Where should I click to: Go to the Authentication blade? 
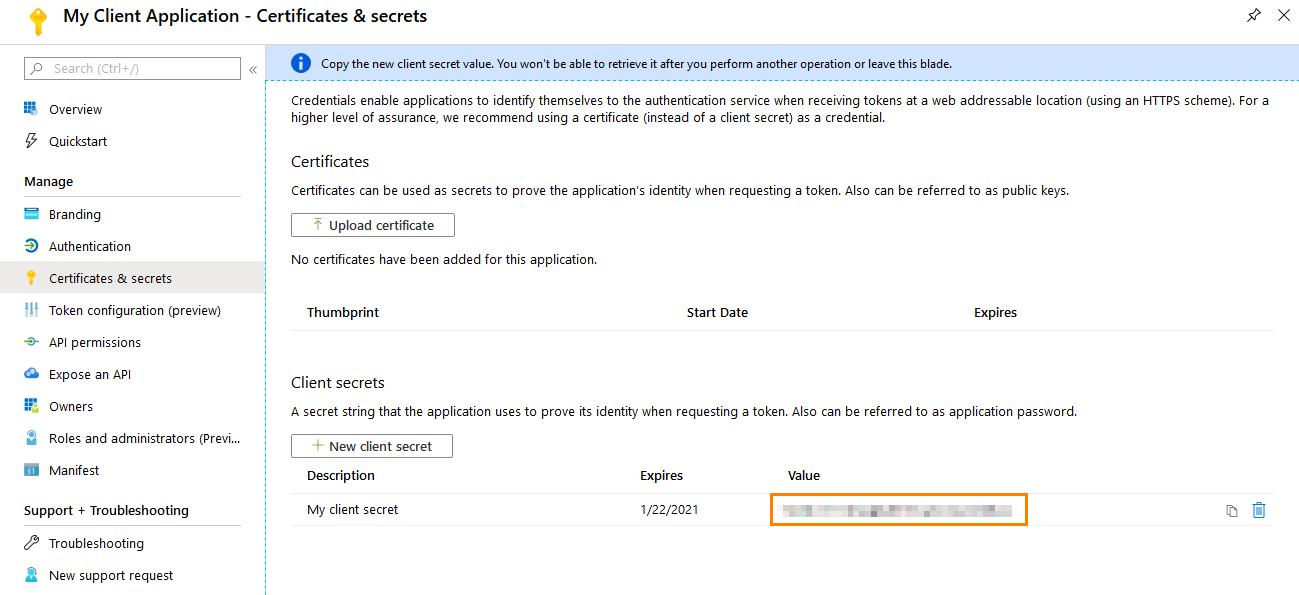[89, 246]
